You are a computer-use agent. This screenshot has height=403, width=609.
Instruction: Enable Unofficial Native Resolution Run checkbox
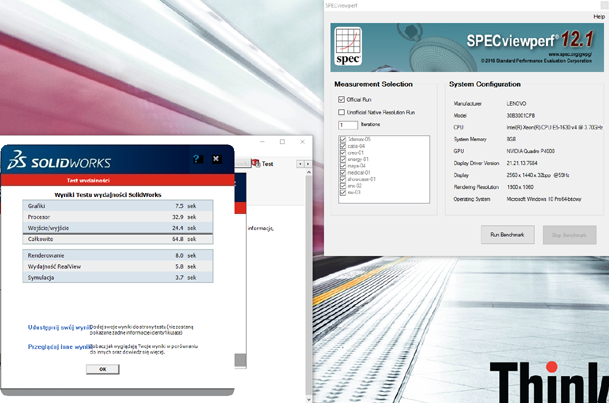point(341,112)
